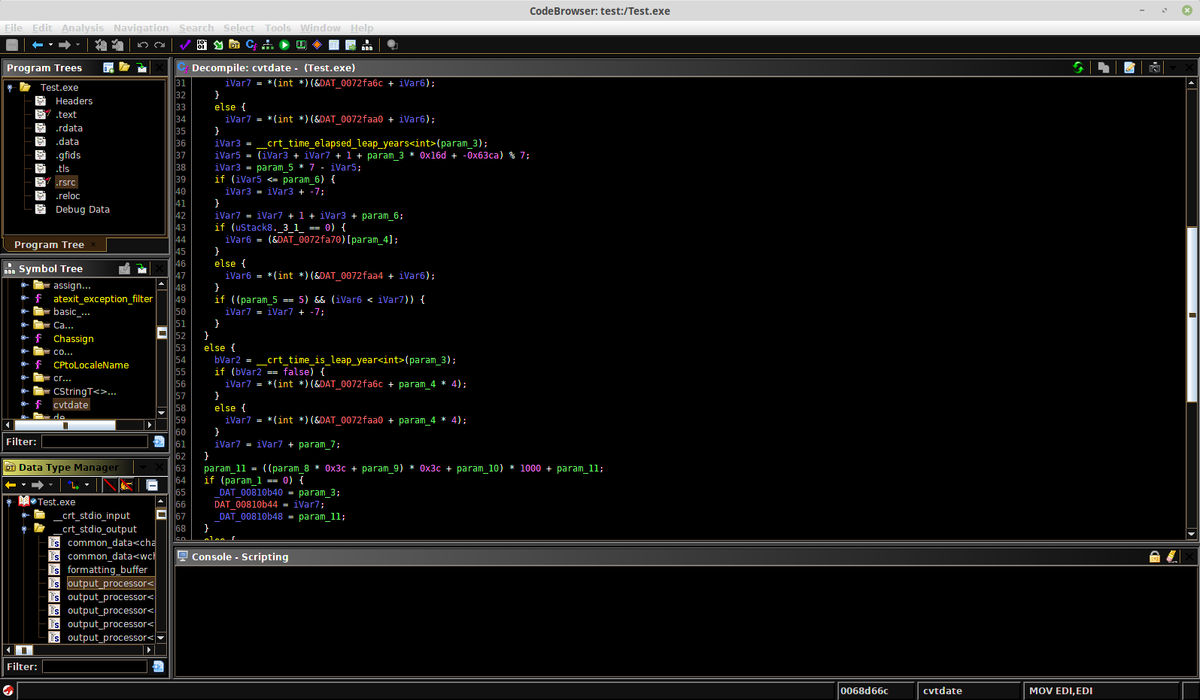1200x700 pixels.
Task: Click the green arrow icon in Symbol Tree header
Action: coord(142,268)
